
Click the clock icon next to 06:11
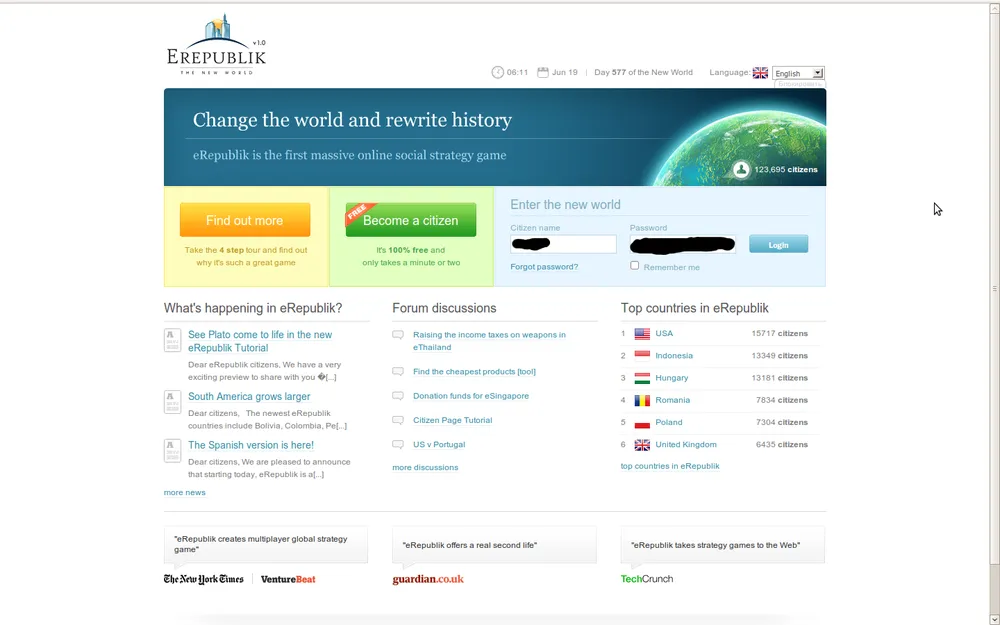click(497, 72)
